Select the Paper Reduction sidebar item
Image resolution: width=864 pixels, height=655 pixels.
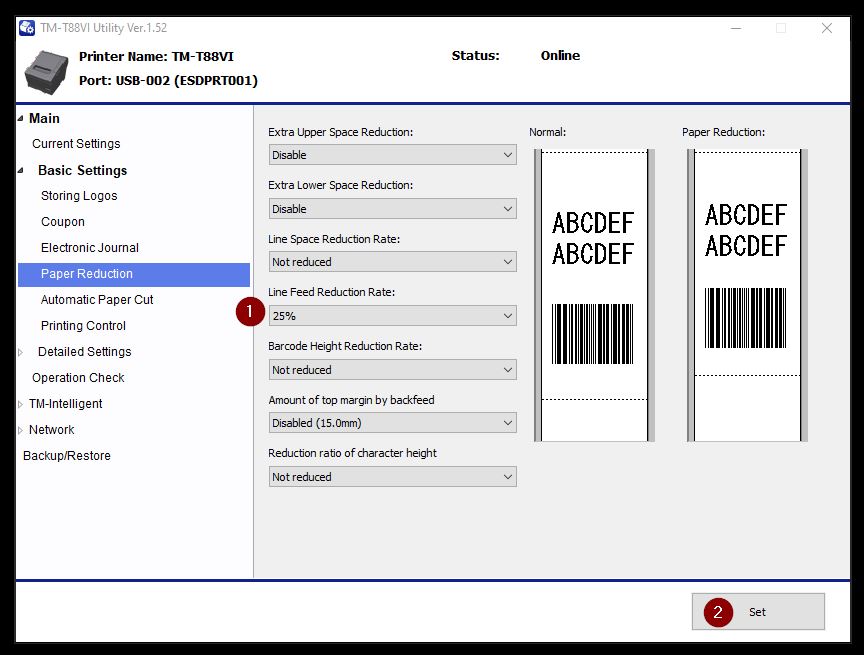pyautogui.click(x=134, y=274)
